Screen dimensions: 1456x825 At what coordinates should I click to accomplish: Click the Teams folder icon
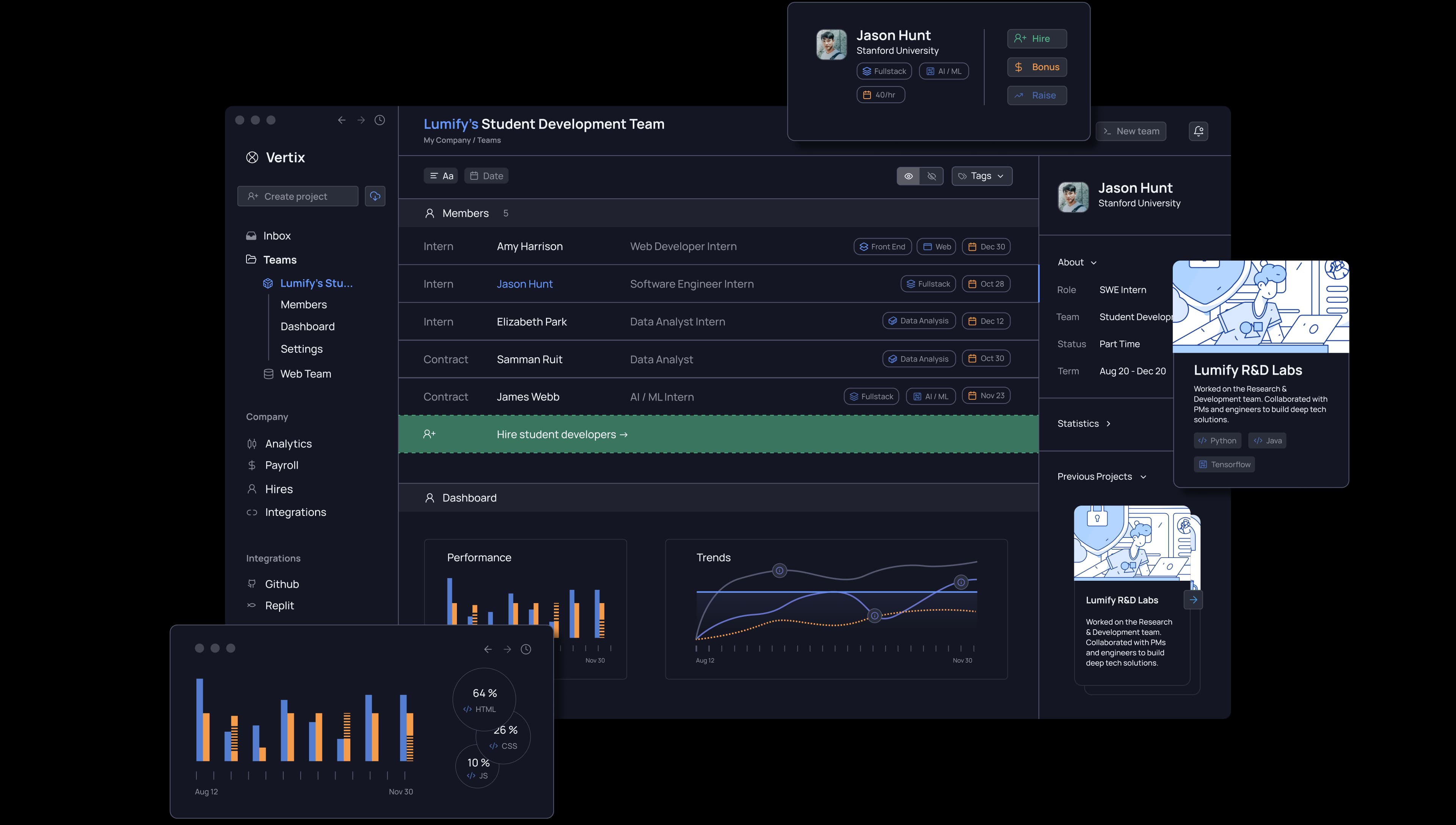click(251, 259)
